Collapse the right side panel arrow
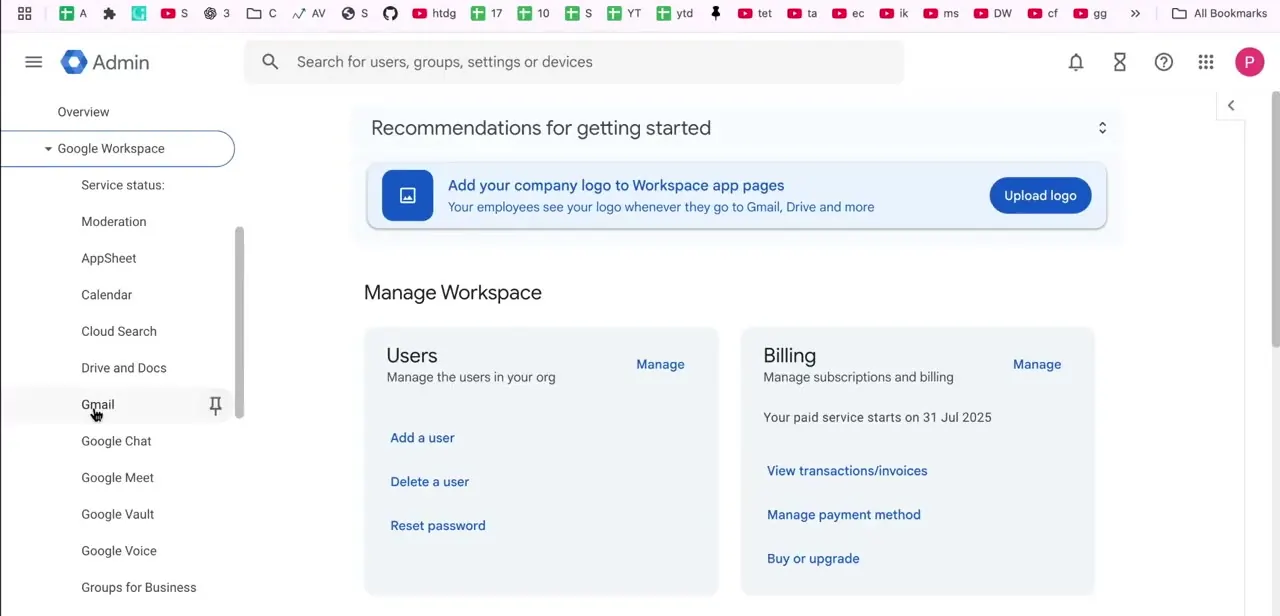This screenshot has height=616, width=1280. (x=1231, y=105)
